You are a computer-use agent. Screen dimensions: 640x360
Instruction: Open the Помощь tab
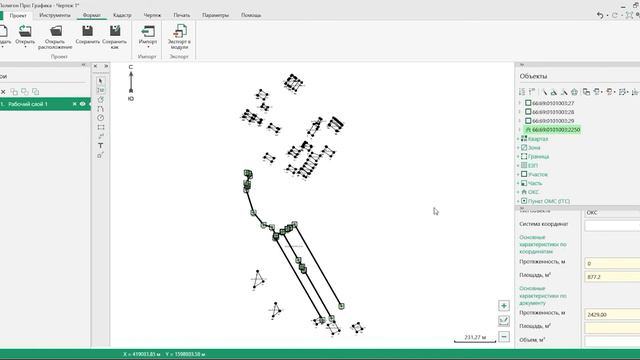[251, 15]
